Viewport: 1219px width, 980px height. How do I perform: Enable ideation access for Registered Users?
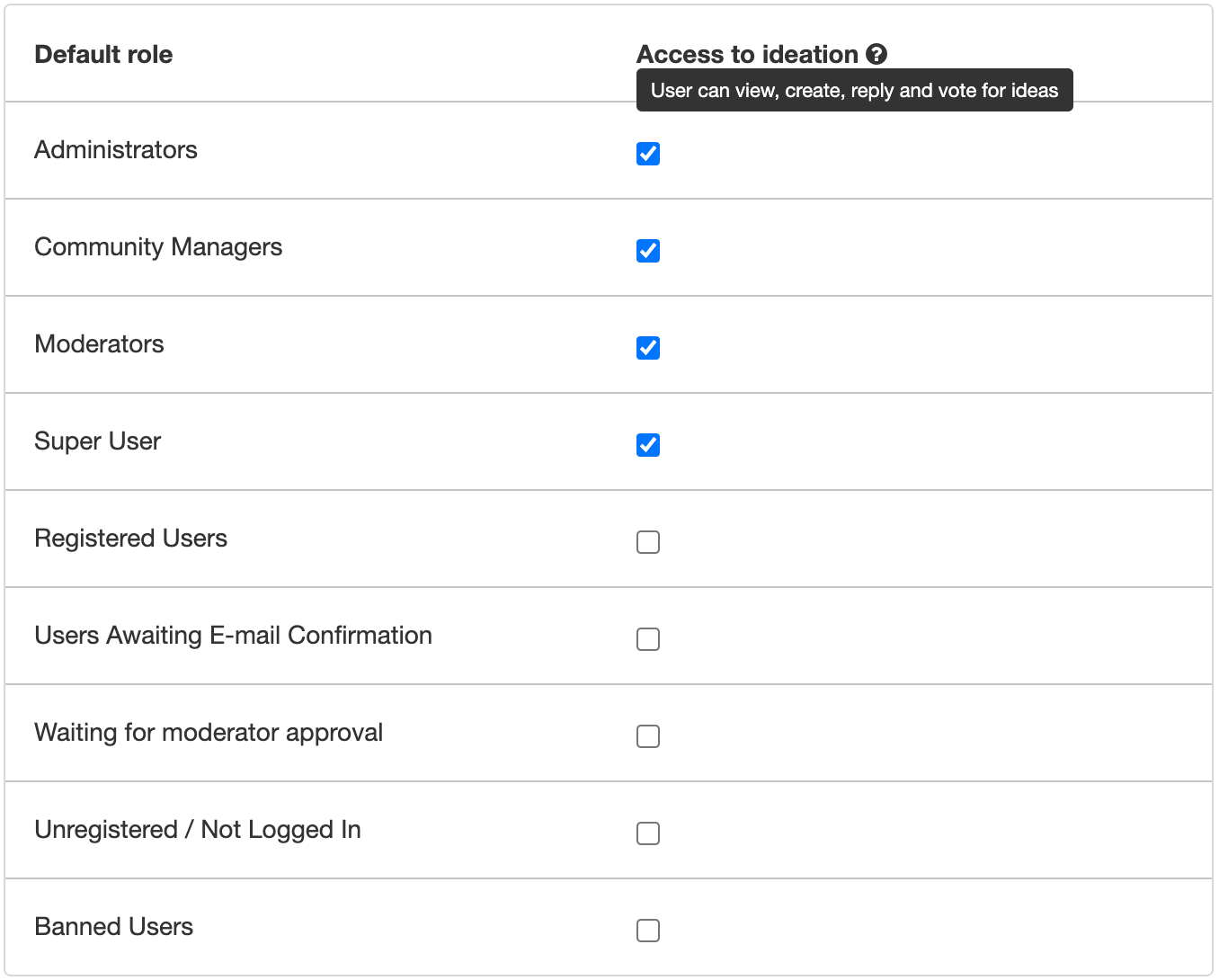(x=648, y=542)
